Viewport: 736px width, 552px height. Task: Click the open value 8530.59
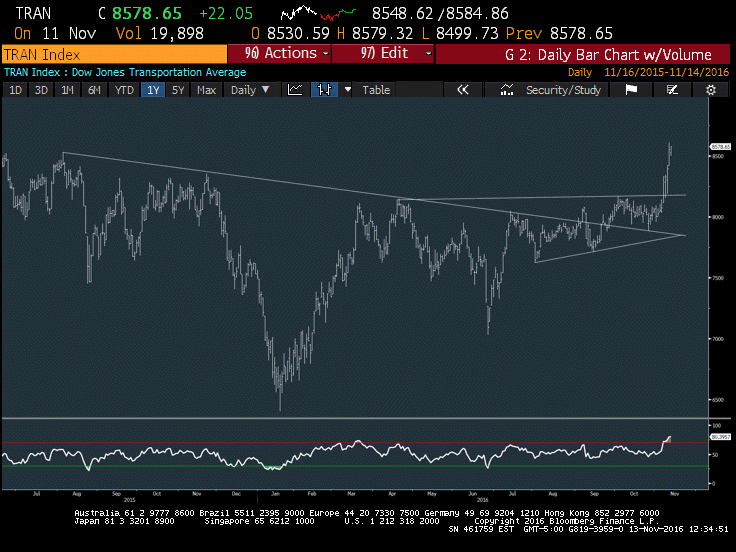[299, 33]
